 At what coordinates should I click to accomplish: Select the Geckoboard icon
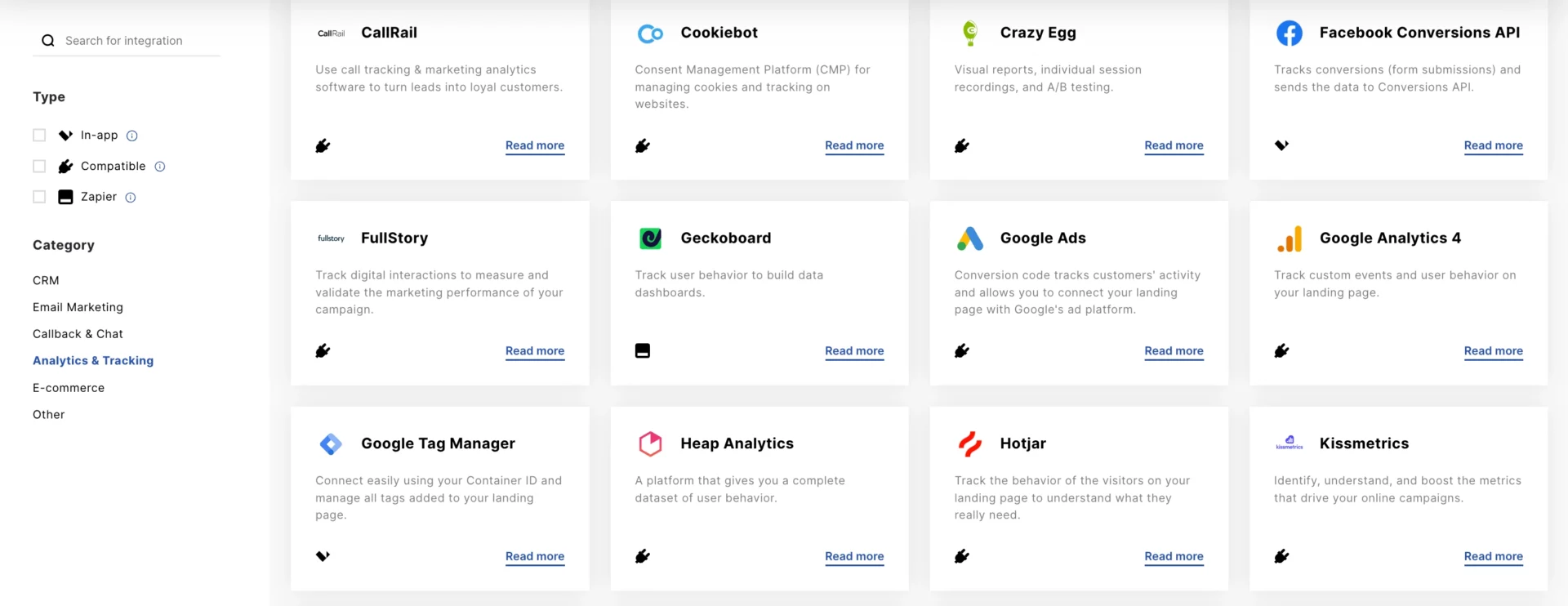pos(650,238)
